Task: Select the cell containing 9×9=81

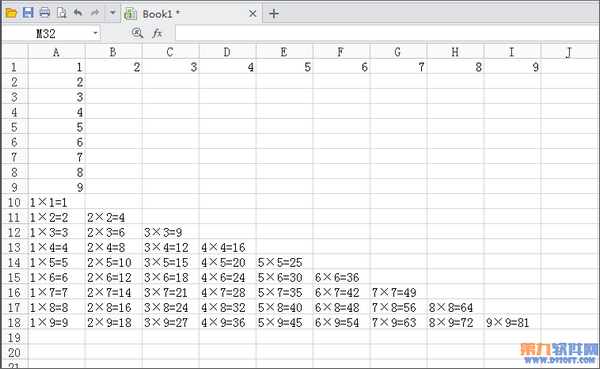Action: coord(512,322)
